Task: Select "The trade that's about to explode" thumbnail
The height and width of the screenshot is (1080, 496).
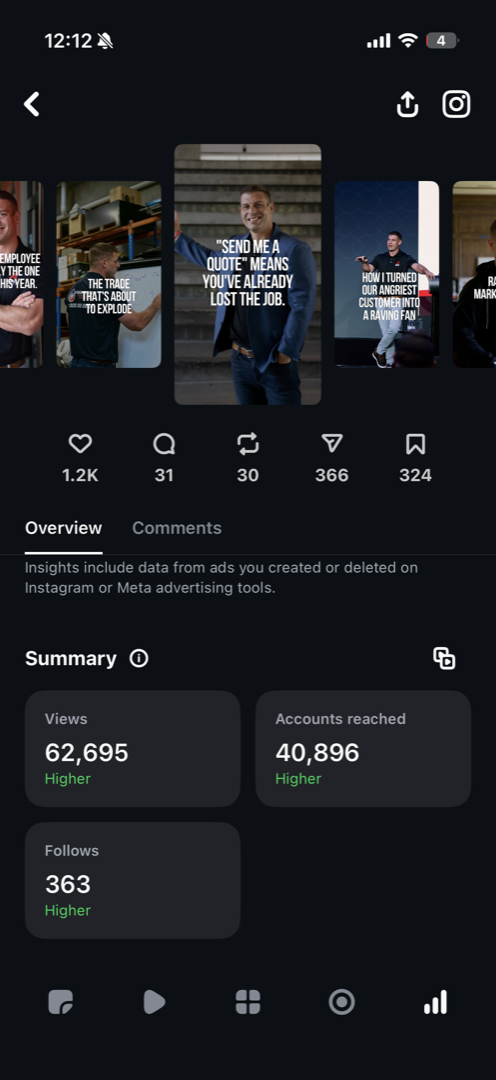Action: [109, 274]
